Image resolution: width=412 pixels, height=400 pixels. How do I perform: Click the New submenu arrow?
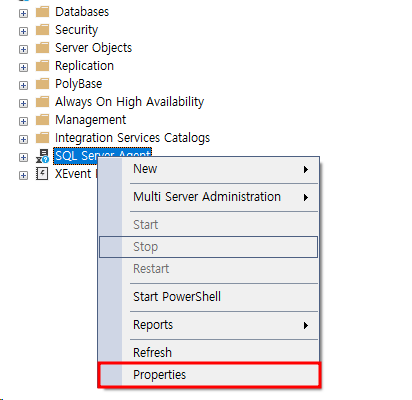click(306, 170)
